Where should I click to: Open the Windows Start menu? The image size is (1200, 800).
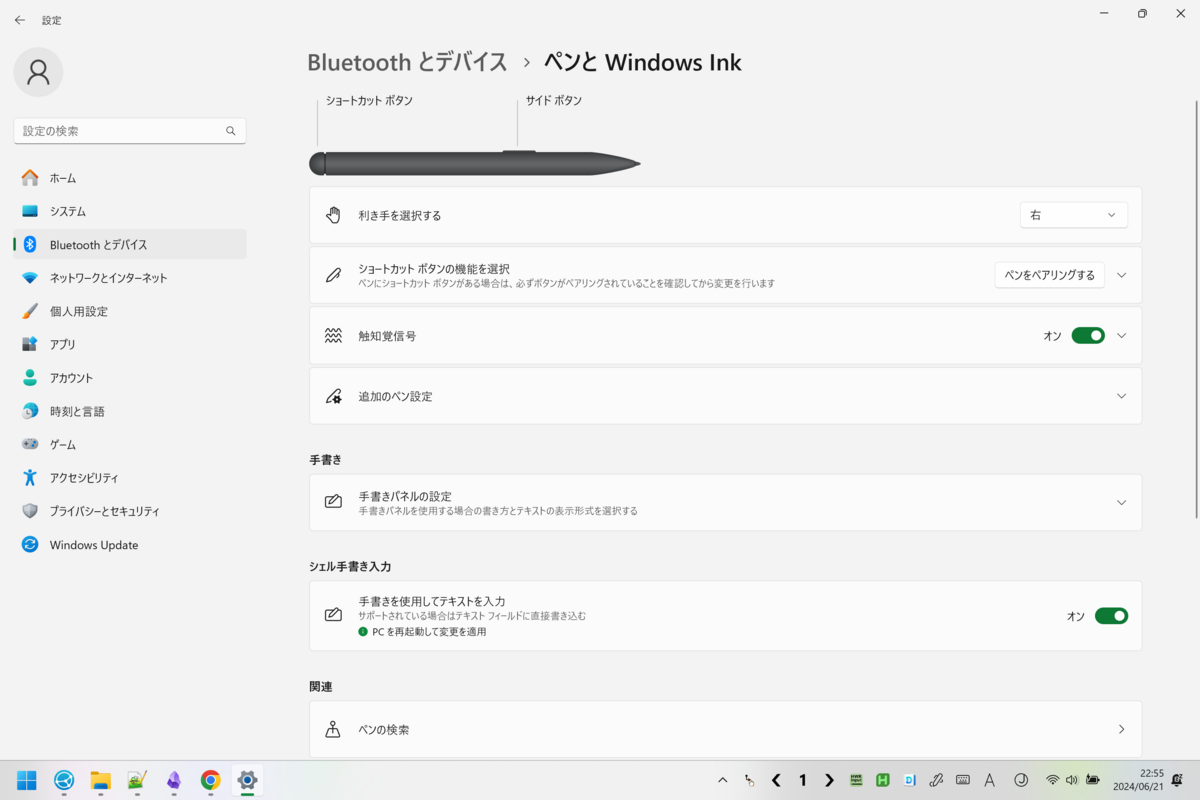pos(27,780)
